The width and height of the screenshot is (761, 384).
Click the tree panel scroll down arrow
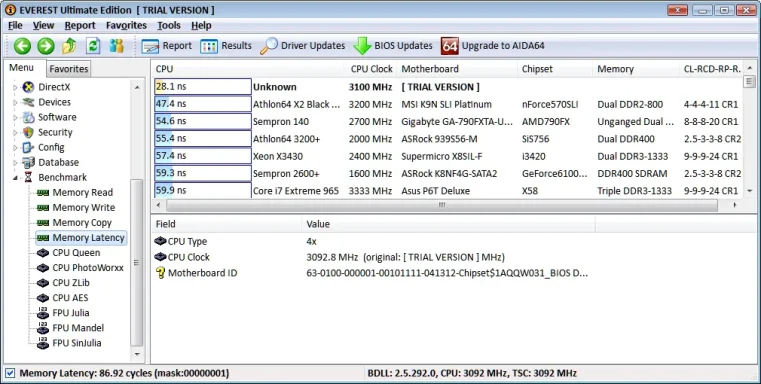point(137,354)
